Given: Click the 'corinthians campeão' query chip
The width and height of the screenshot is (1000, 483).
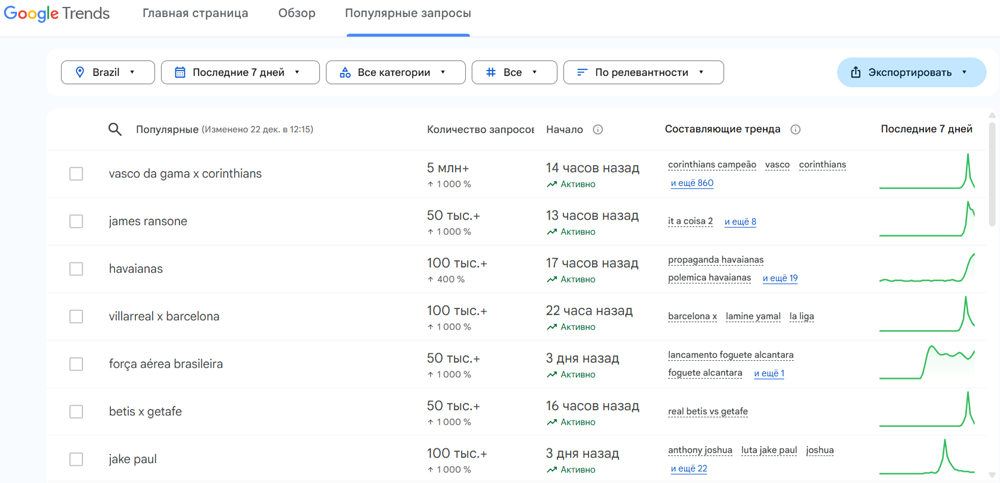Looking at the screenshot, I should [712, 165].
